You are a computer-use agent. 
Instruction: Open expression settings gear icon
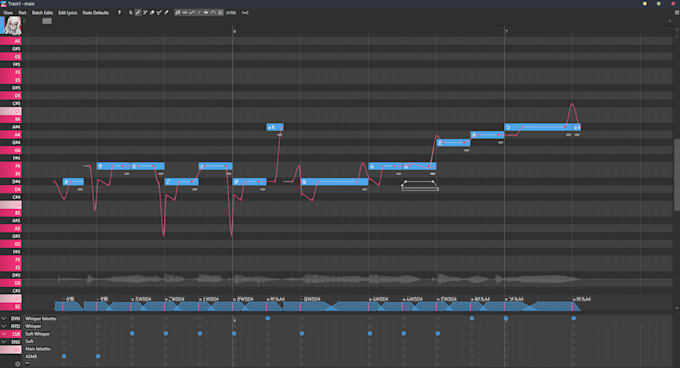17,364
